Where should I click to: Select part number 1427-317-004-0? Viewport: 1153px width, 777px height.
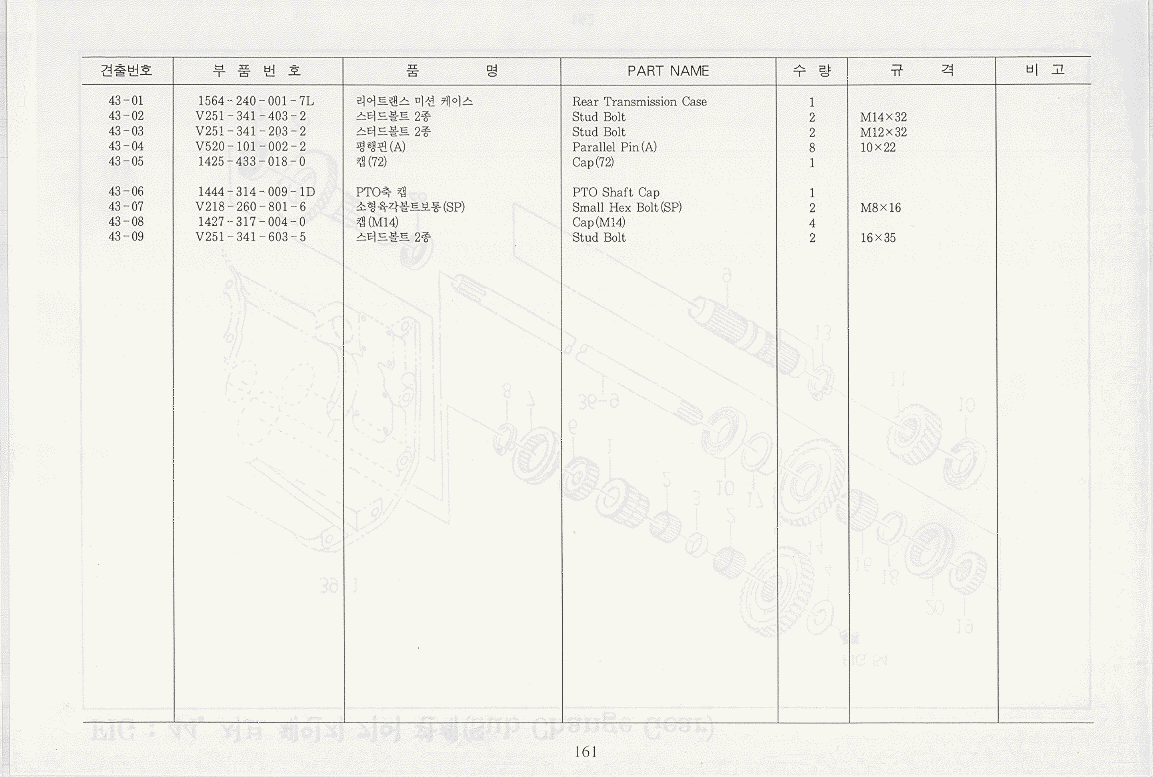click(252, 222)
